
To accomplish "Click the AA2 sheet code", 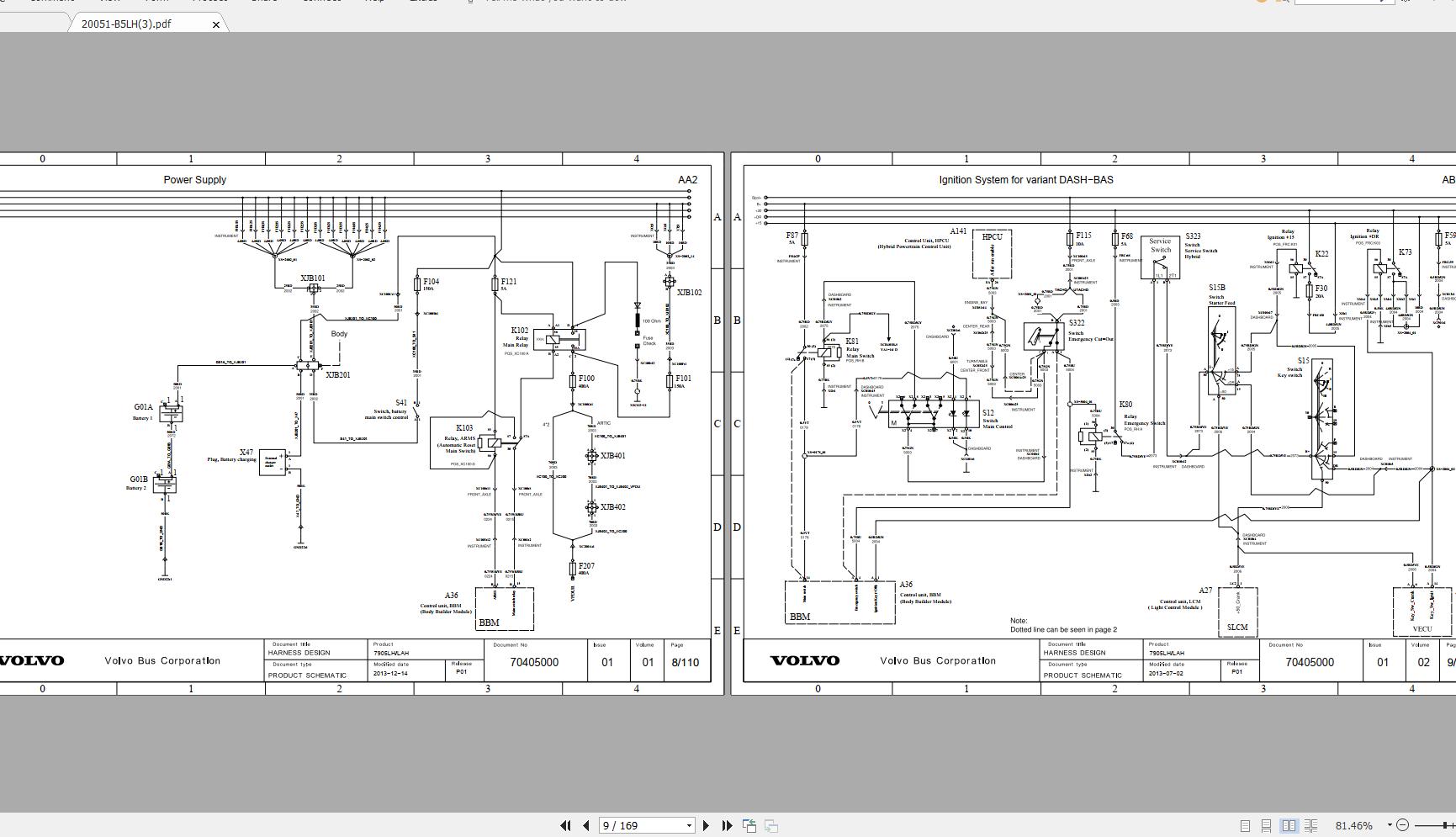I will (687, 180).
